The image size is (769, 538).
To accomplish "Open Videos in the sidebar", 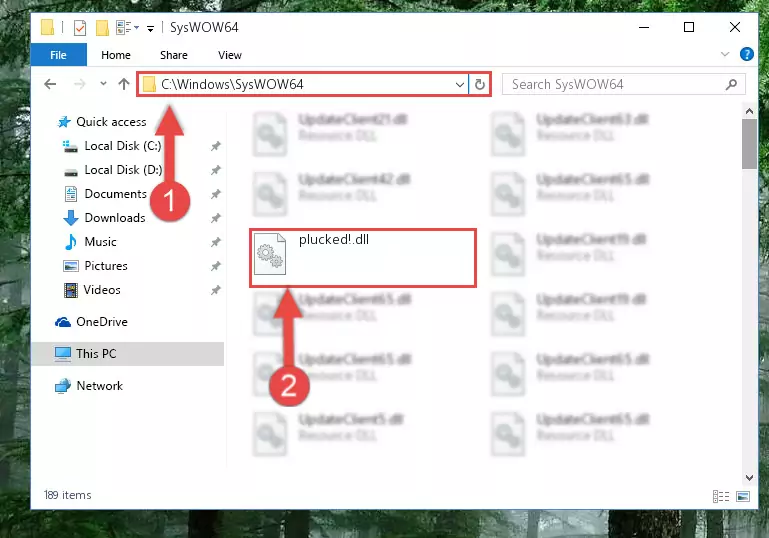I will coord(92,290).
